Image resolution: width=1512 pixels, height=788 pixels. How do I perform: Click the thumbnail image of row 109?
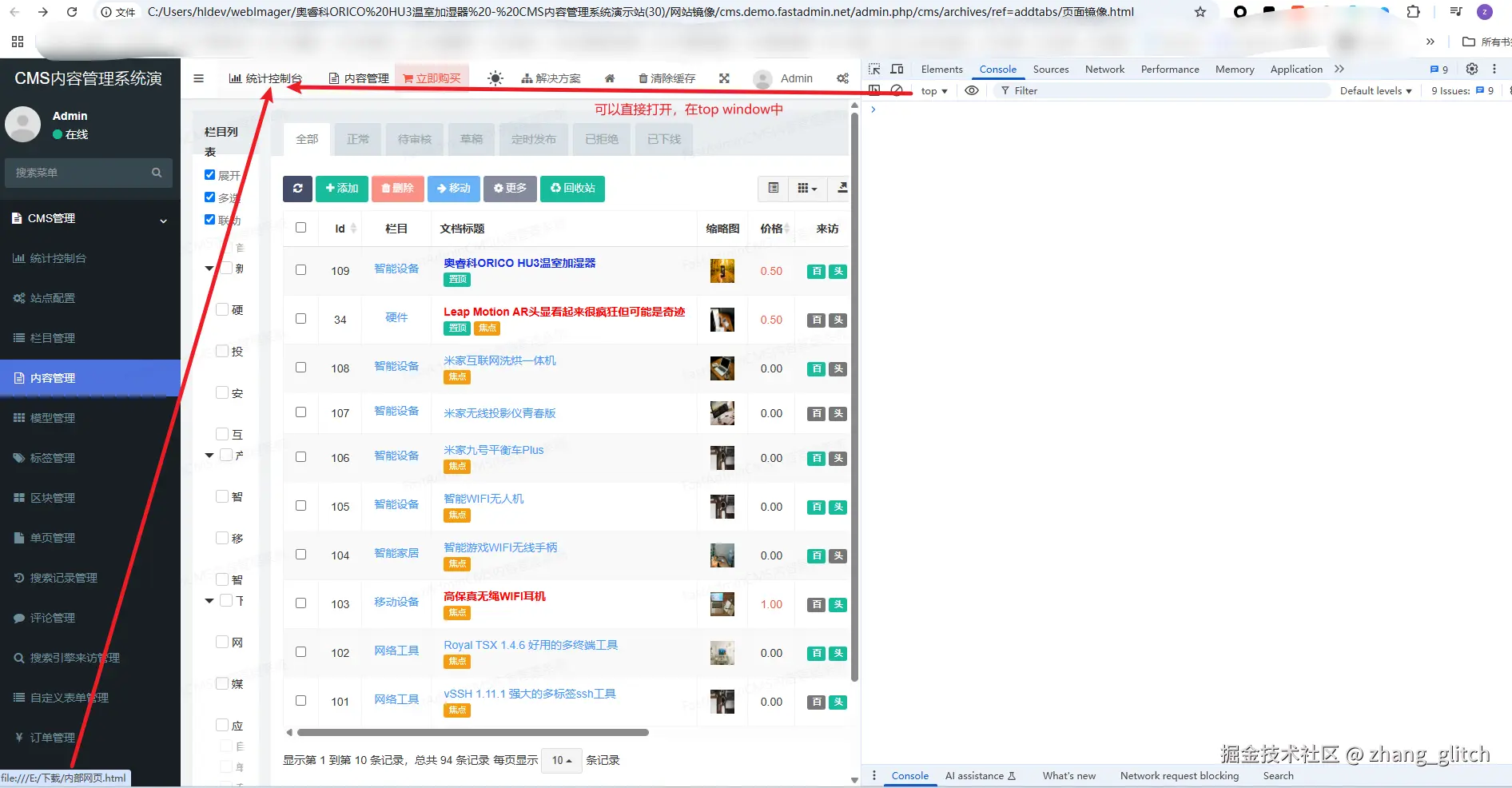[x=722, y=271]
